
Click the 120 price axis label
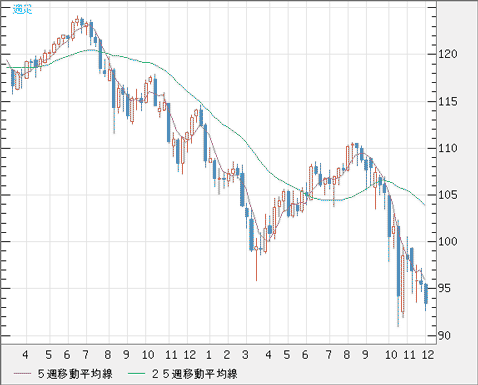[448, 54]
